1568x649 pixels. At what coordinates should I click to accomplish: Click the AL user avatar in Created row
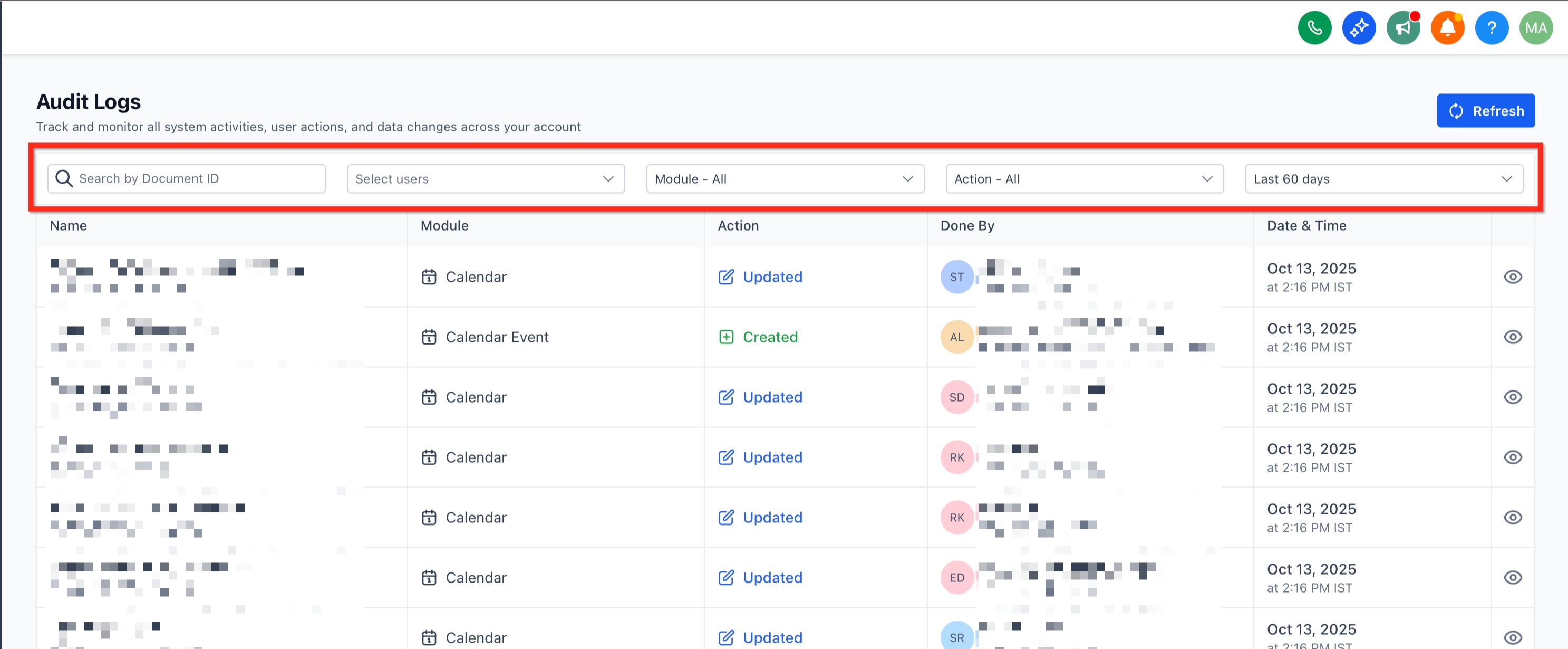[x=956, y=337]
